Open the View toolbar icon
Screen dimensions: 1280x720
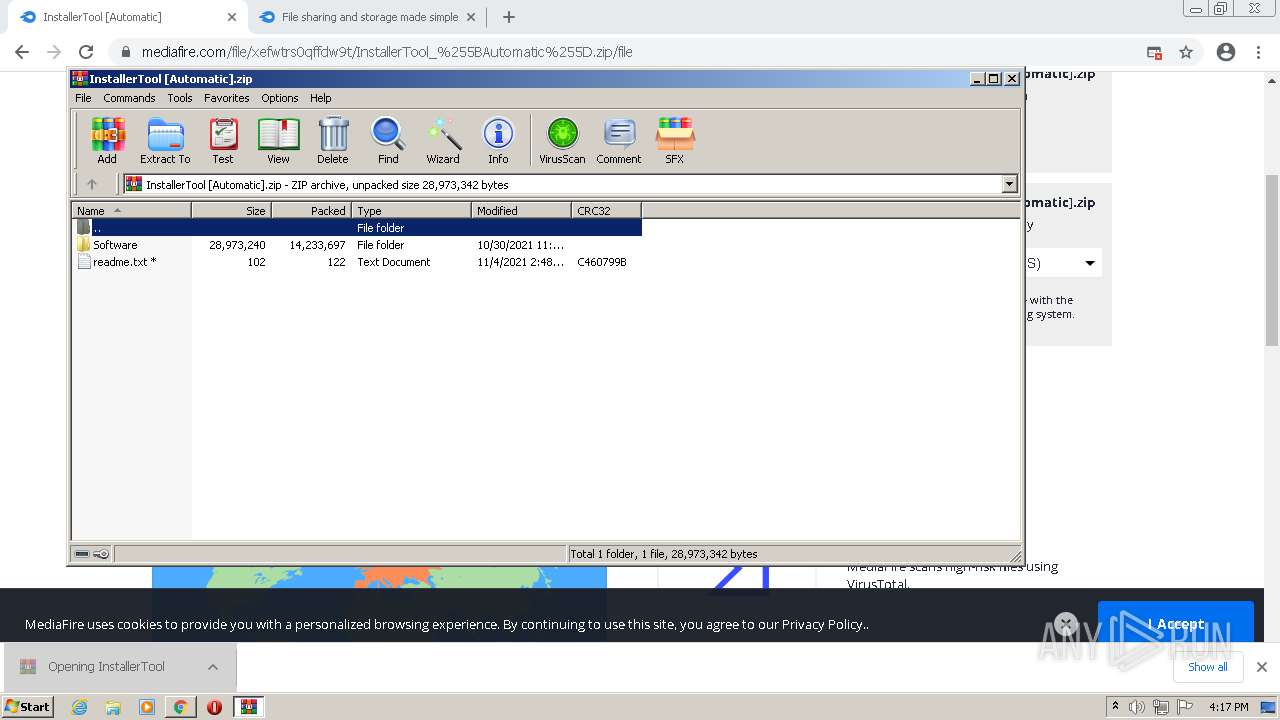tap(278, 140)
